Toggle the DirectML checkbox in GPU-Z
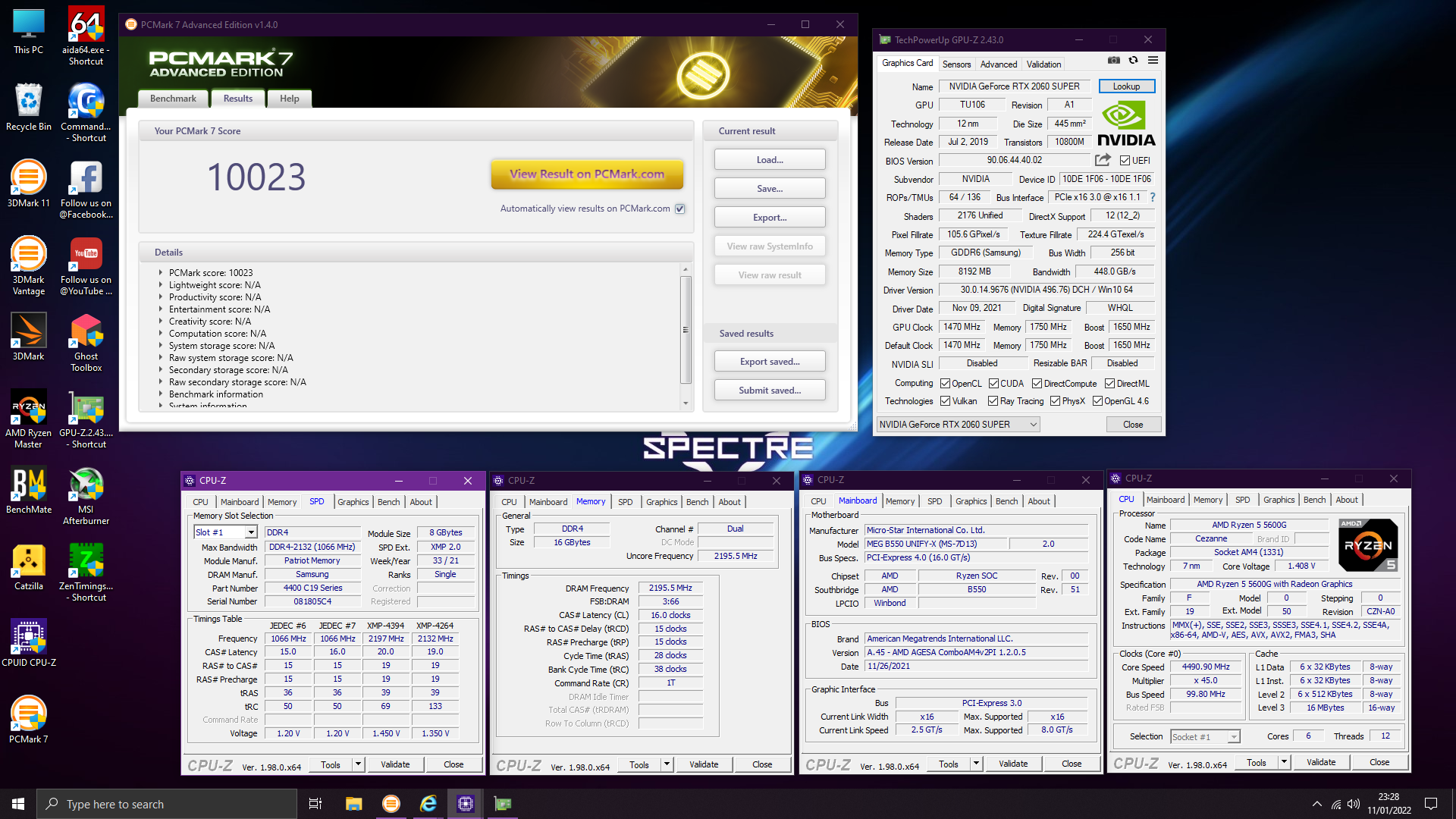This screenshot has width=1456, height=819. point(1109,384)
